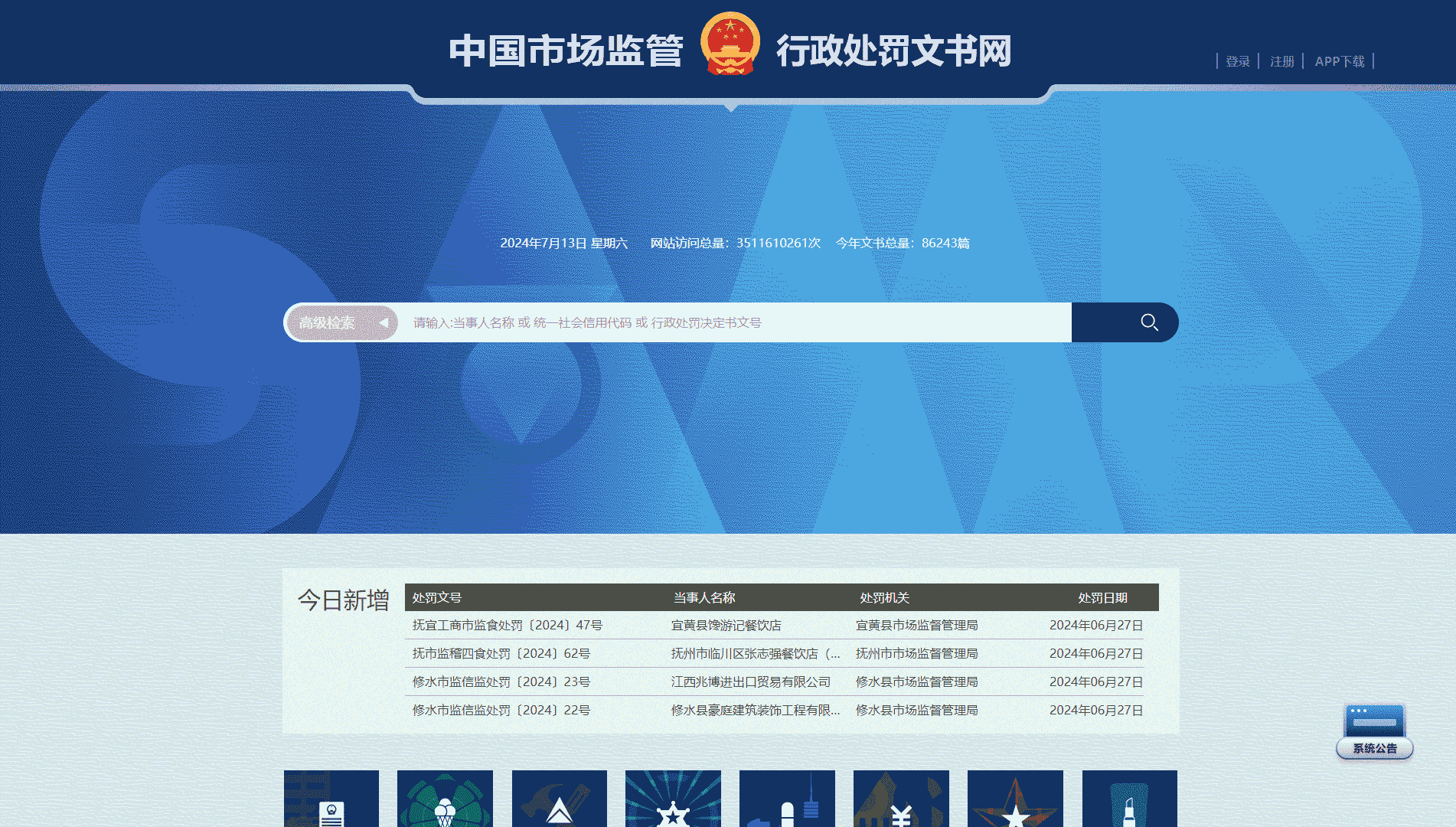1456x827 pixels.
Task: Open the yen price symbol category tile
Action: coord(901,799)
